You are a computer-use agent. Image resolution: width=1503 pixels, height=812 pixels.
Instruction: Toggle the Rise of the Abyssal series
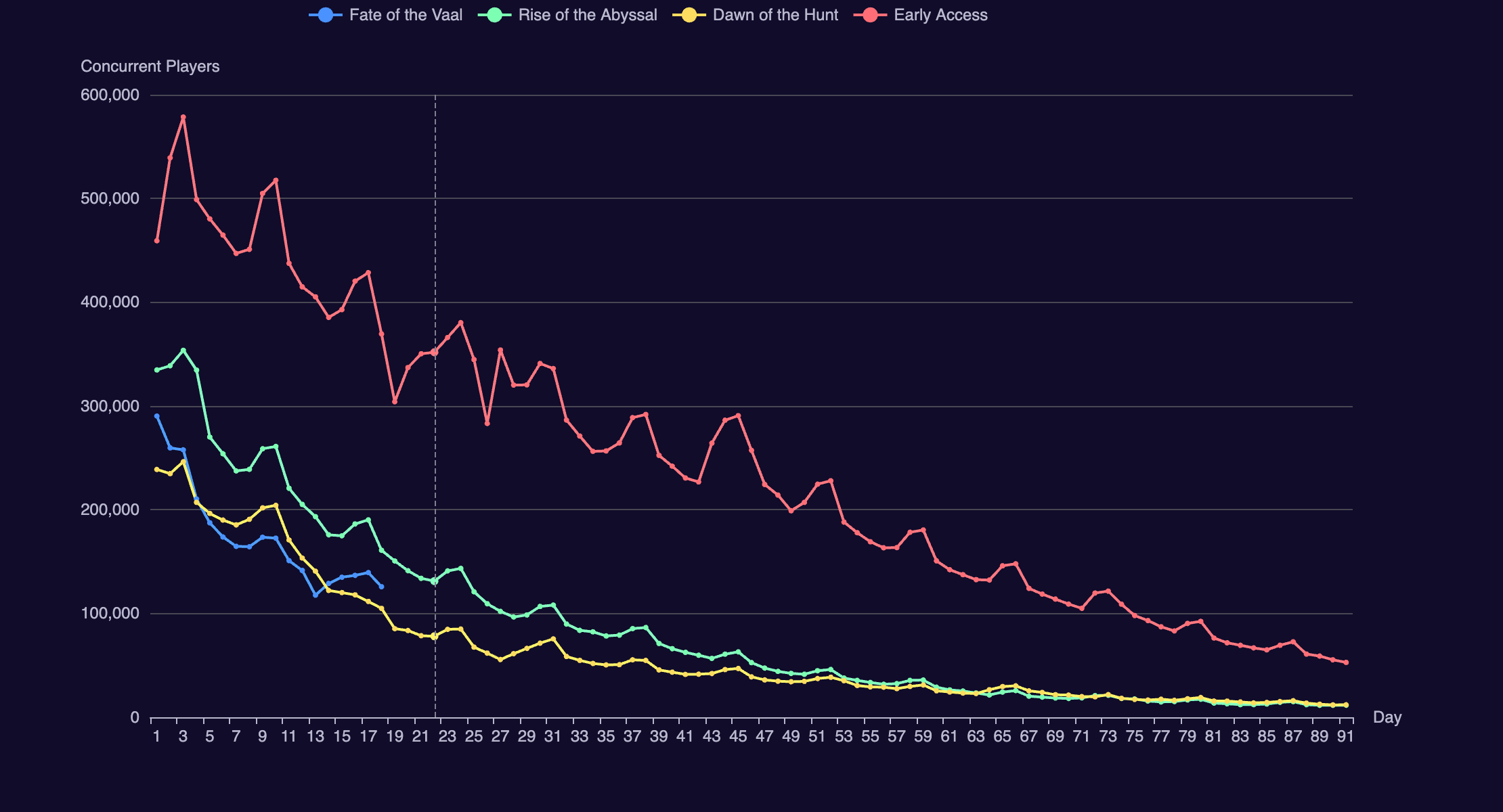(587, 15)
